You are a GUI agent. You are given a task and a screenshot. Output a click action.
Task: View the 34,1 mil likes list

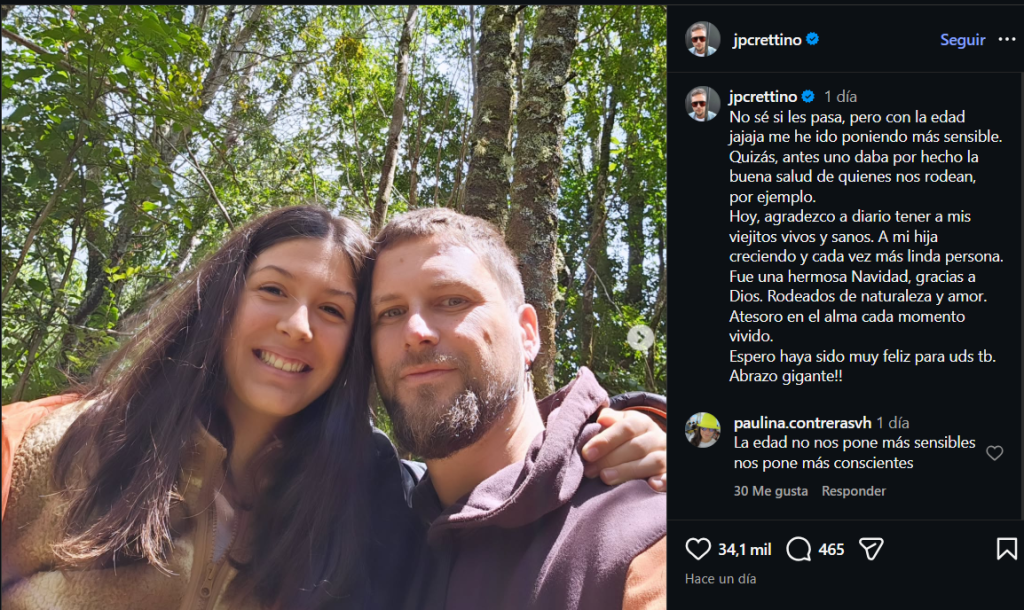[744, 549]
